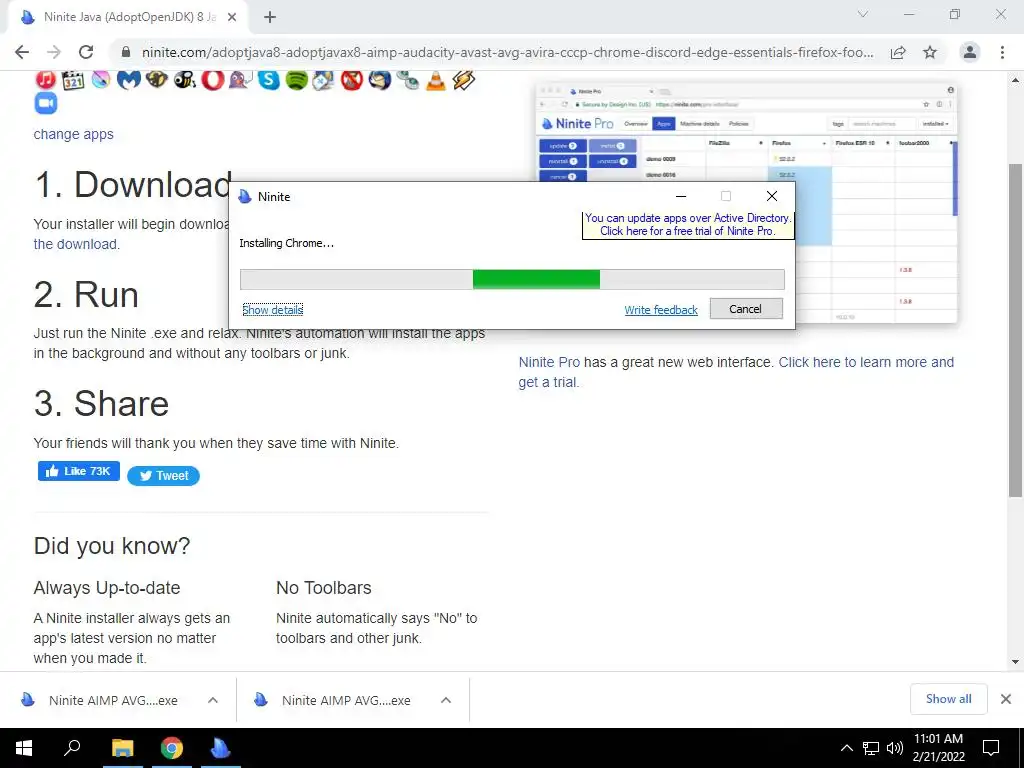Expand options for second download chevron
This screenshot has height=768, width=1024.
tap(446, 700)
